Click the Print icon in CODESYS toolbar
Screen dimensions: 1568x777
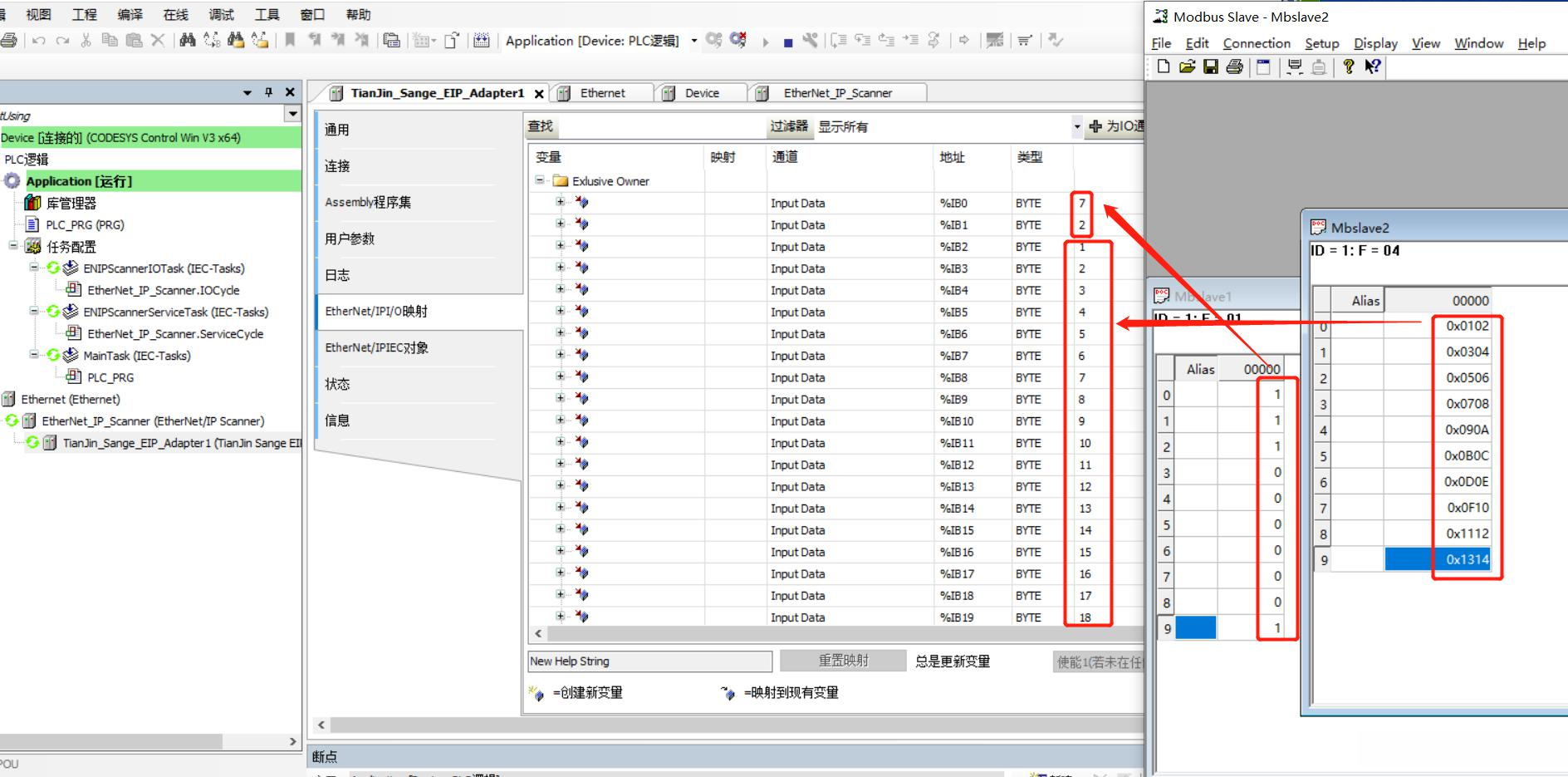(x=8, y=41)
